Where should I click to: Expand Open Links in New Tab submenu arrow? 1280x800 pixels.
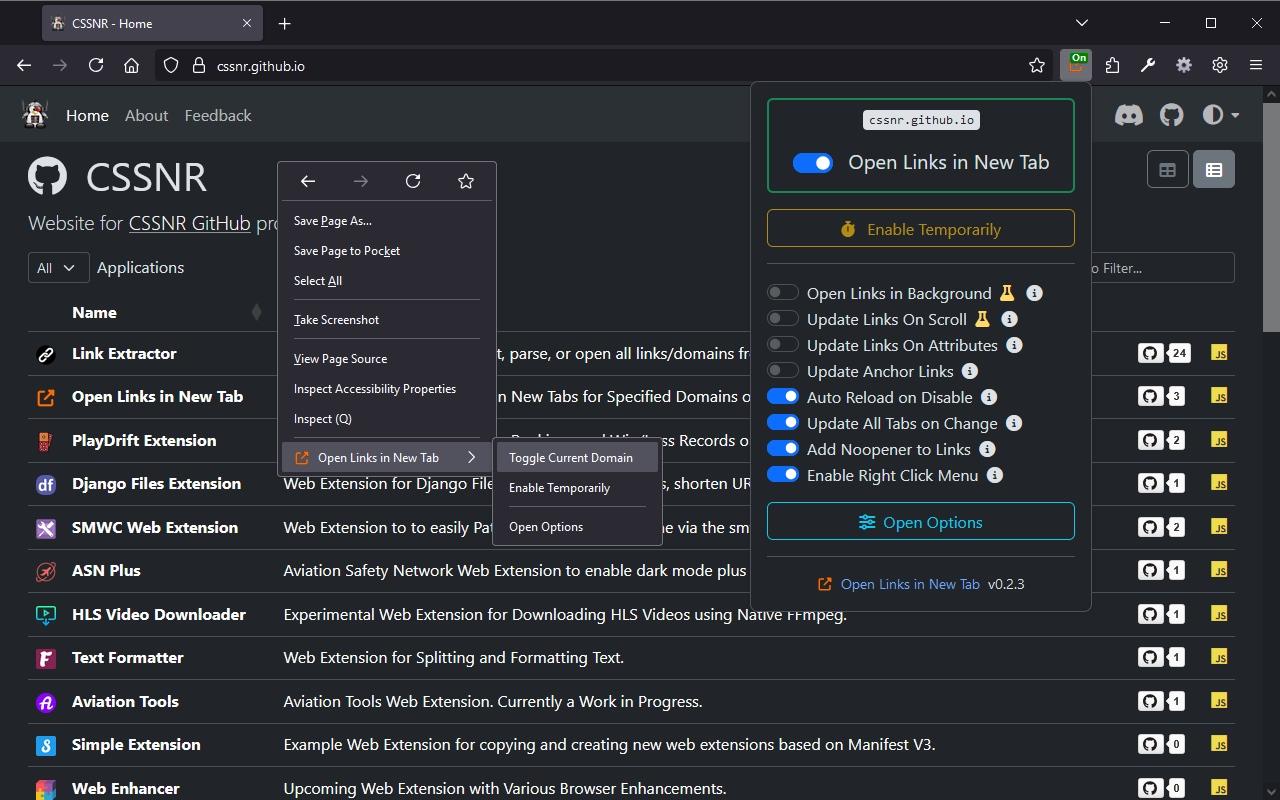[x=471, y=457]
